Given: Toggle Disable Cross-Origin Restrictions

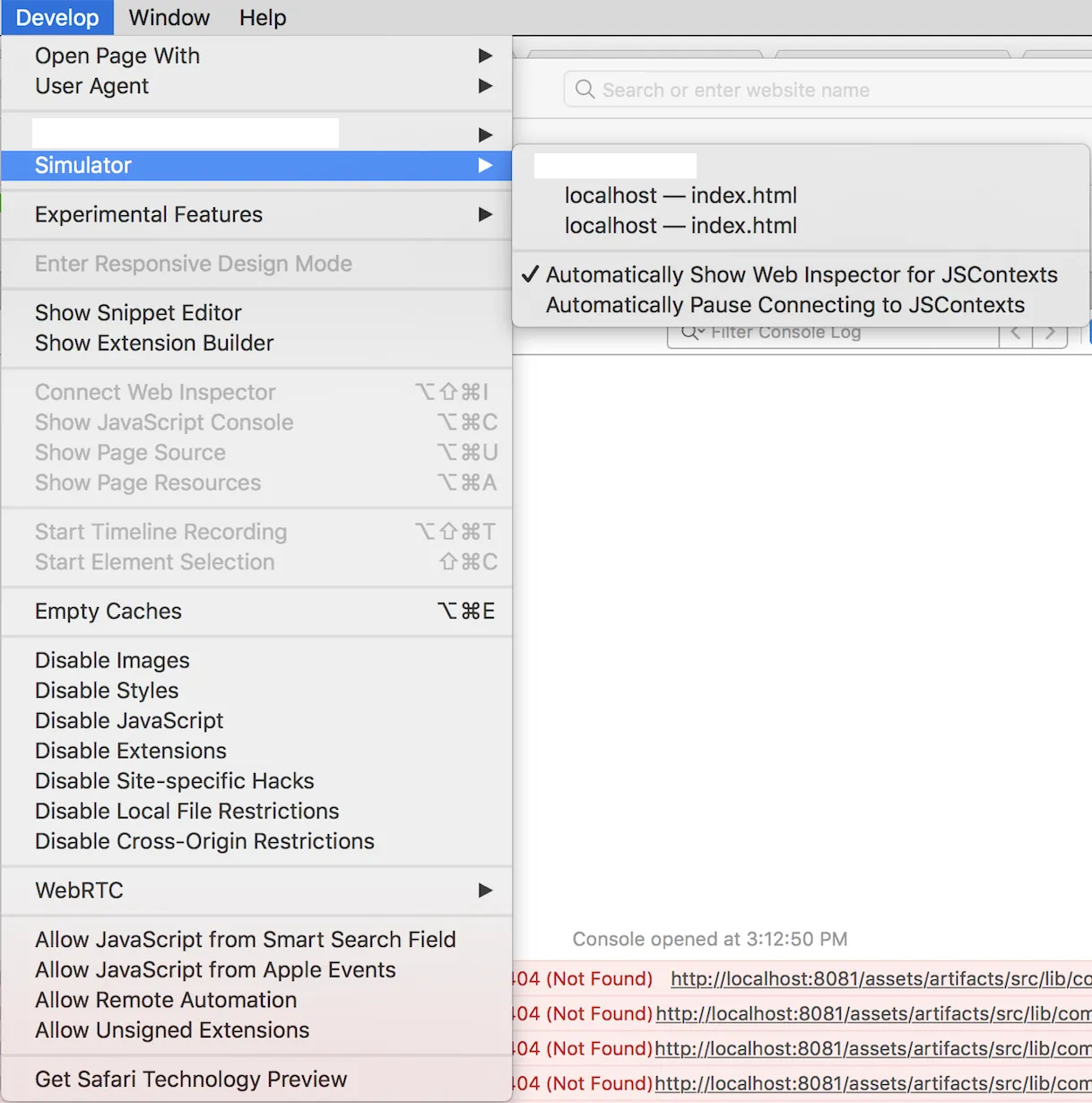Looking at the screenshot, I should coord(256,842).
